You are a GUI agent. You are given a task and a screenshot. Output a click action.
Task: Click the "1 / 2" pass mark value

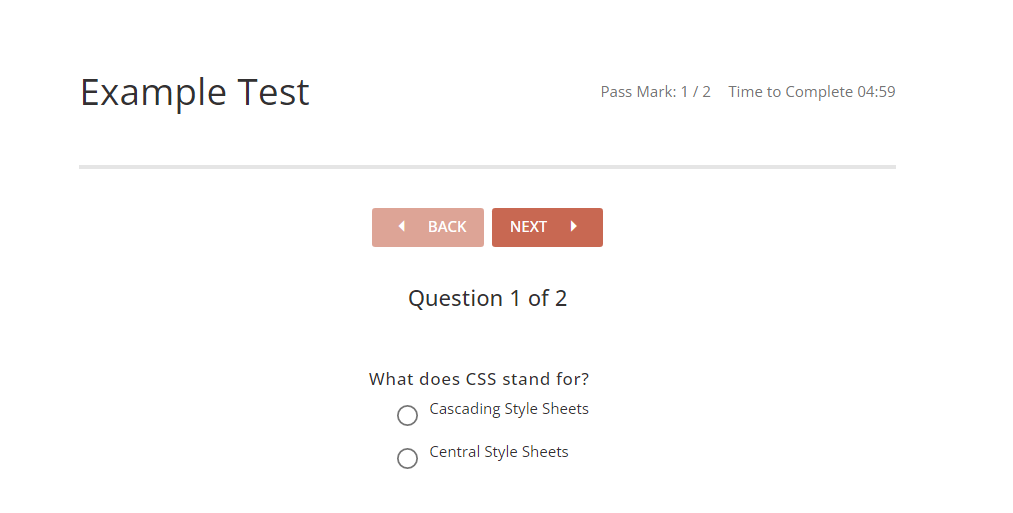click(x=696, y=92)
